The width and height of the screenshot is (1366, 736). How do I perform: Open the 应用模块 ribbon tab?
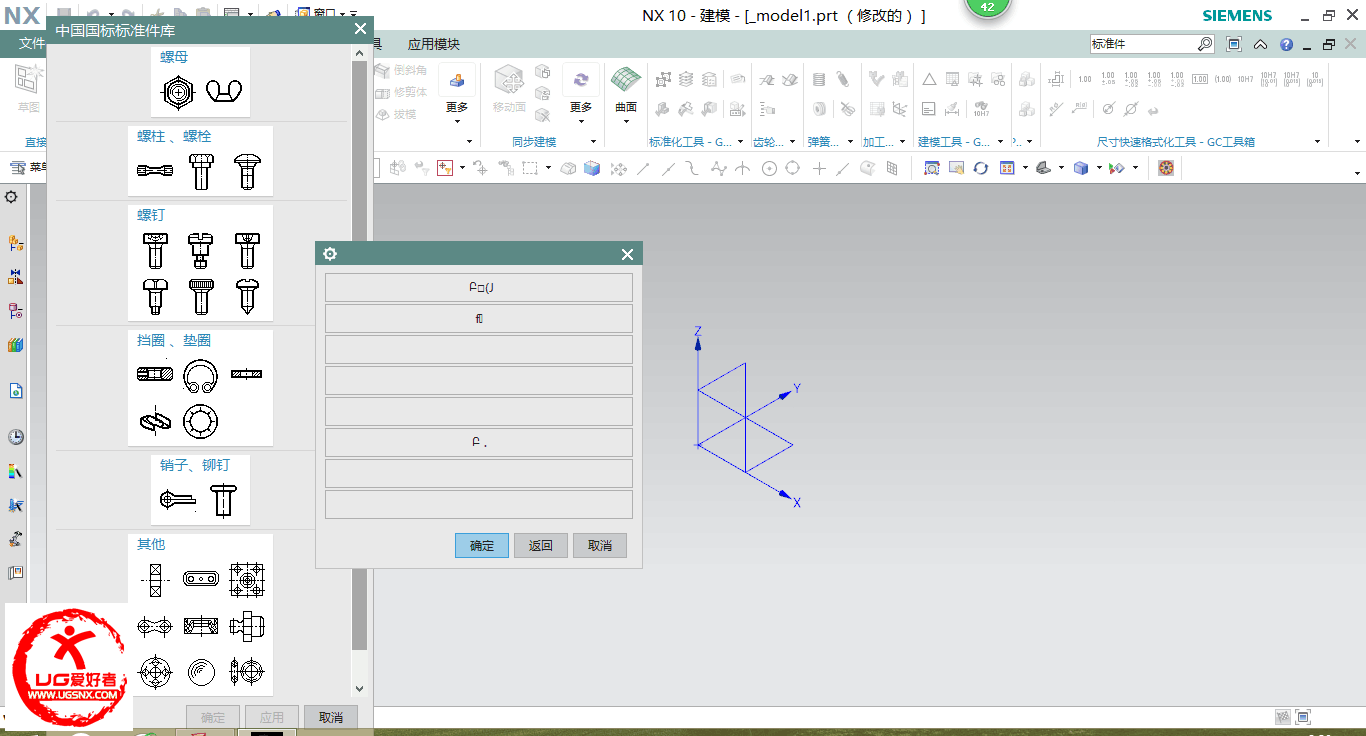[x=434, y=44]
